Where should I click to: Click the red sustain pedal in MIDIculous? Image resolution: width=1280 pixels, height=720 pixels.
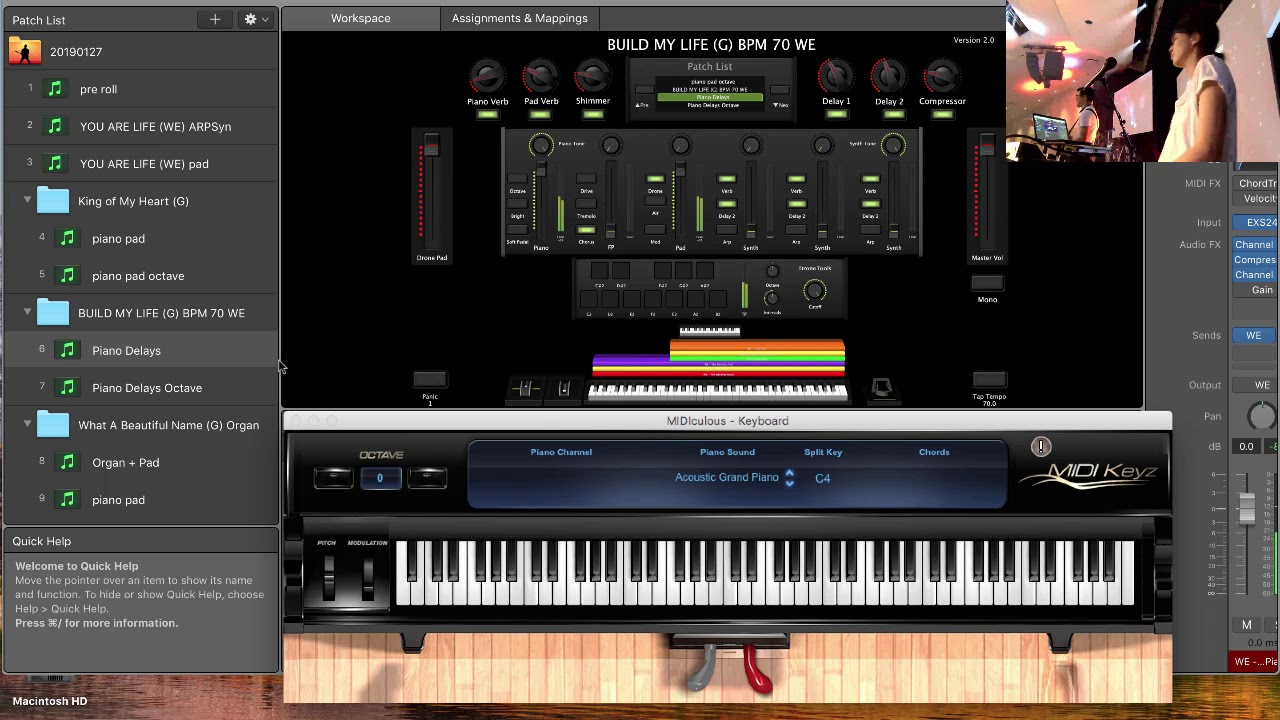(x=758, y=668)
